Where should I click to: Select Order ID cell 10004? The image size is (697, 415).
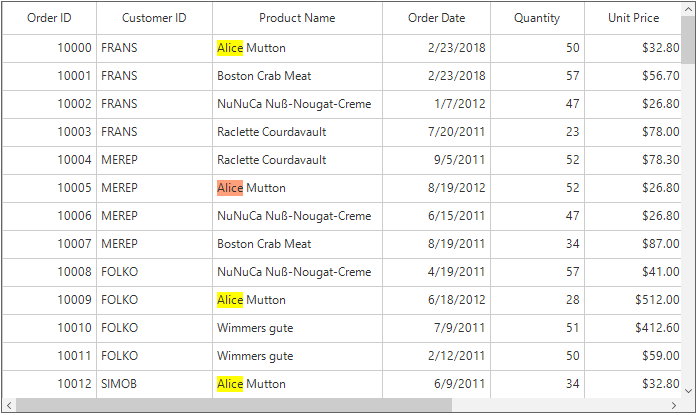pos(49,160)
